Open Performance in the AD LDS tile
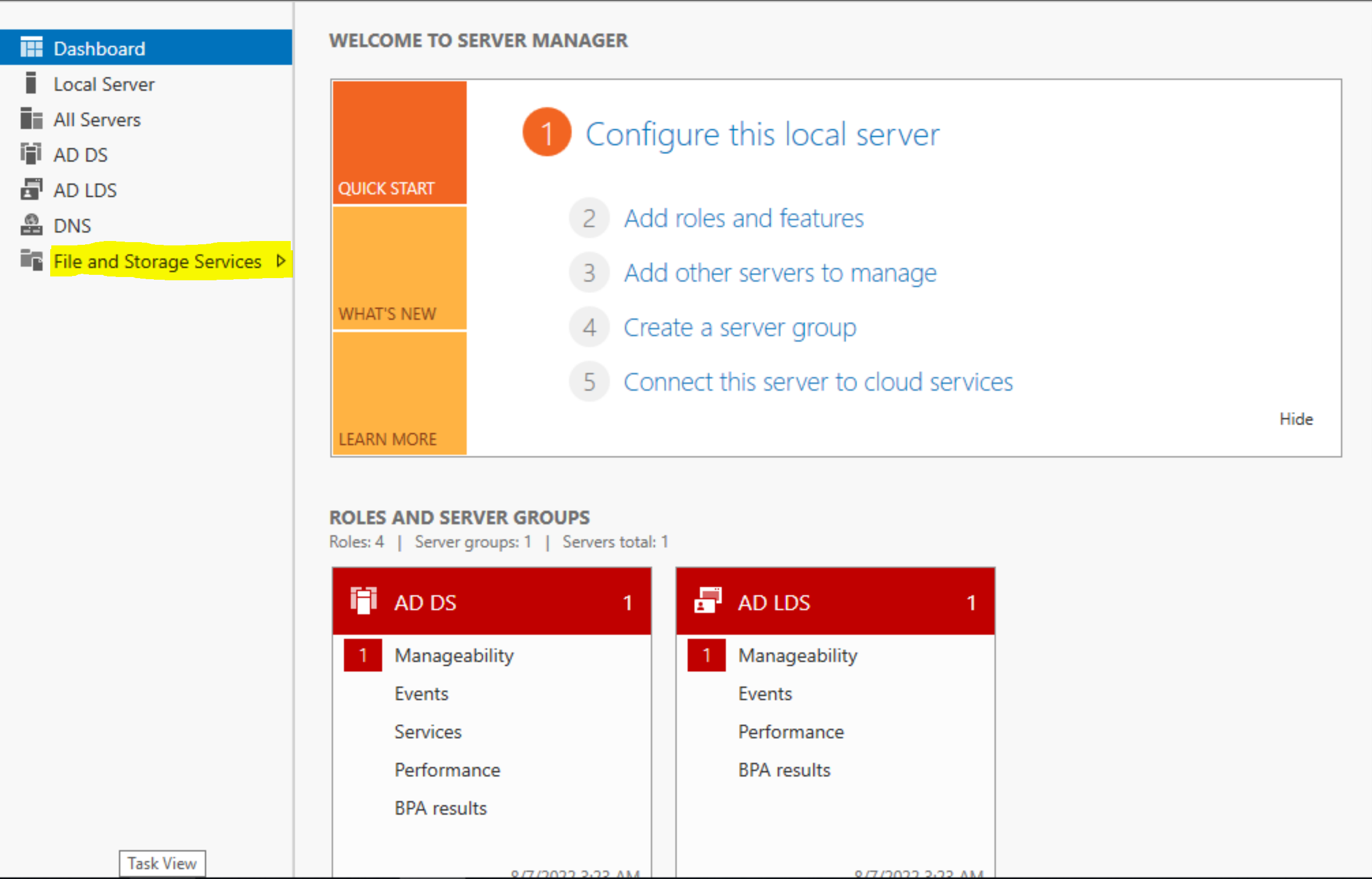 791,732
